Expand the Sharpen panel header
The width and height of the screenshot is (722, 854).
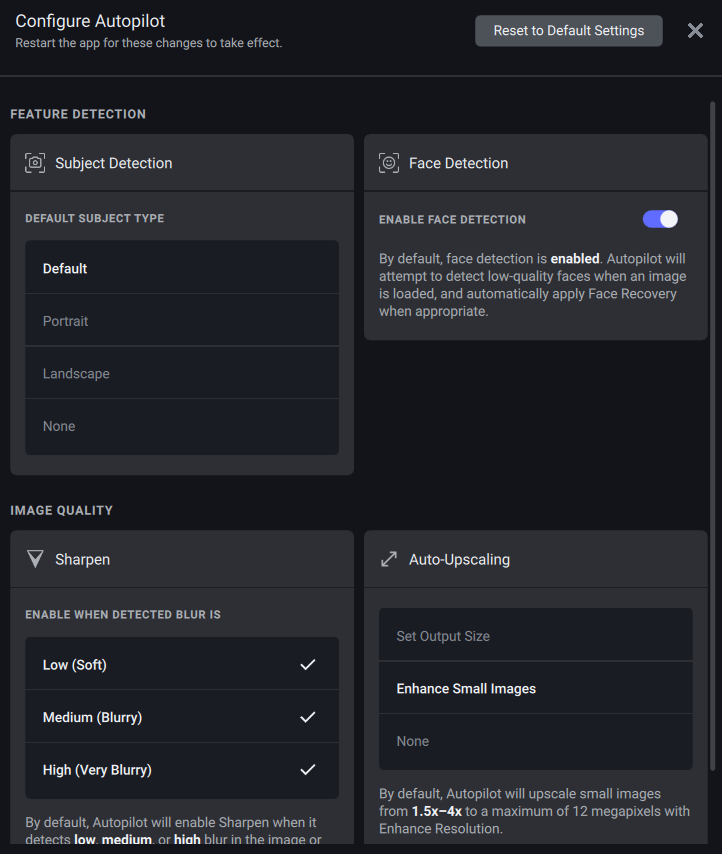click(x=182, y=559)
